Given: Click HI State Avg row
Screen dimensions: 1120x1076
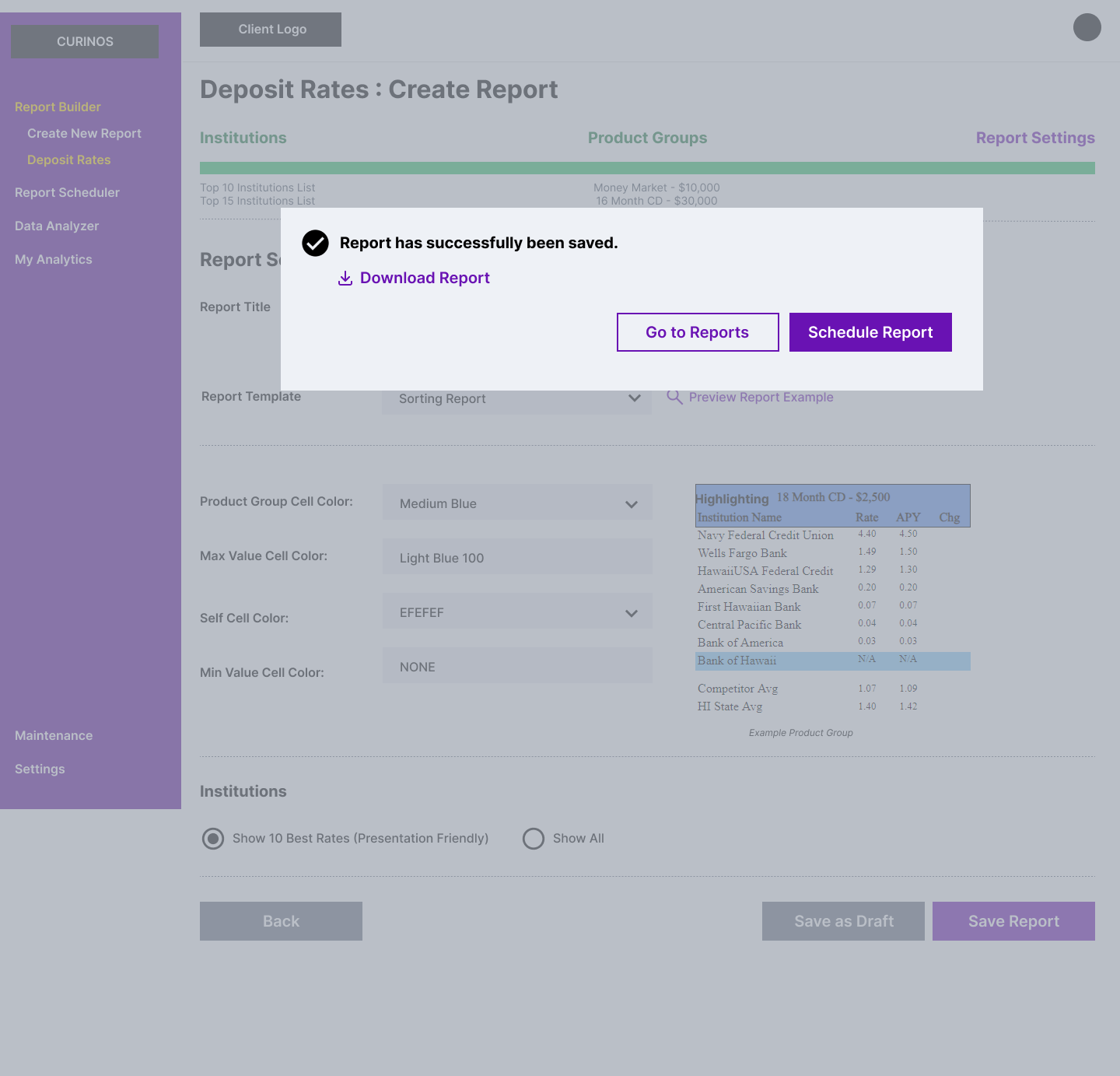Looking at the screenshot, I should (x=833, y=706).
